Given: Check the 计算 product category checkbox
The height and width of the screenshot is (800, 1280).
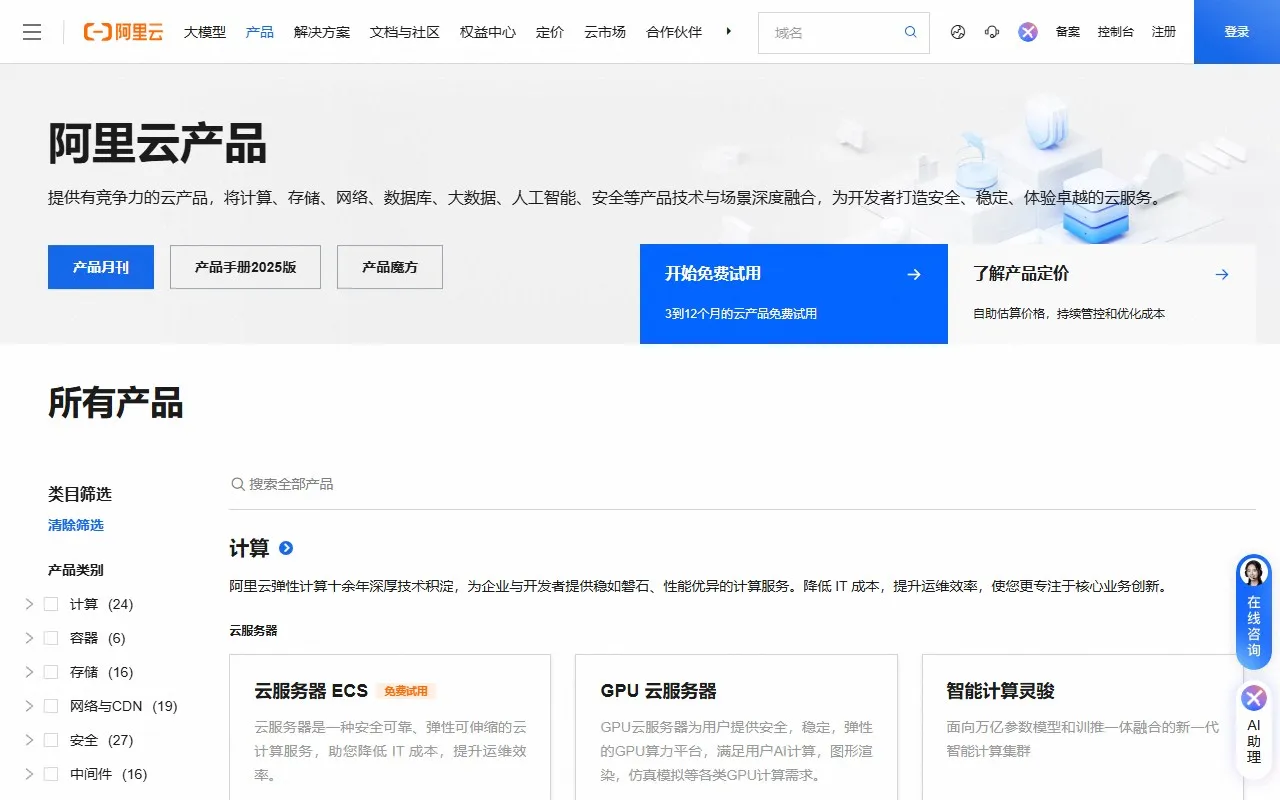Looking at the screenshot, I should click(50, 604).
